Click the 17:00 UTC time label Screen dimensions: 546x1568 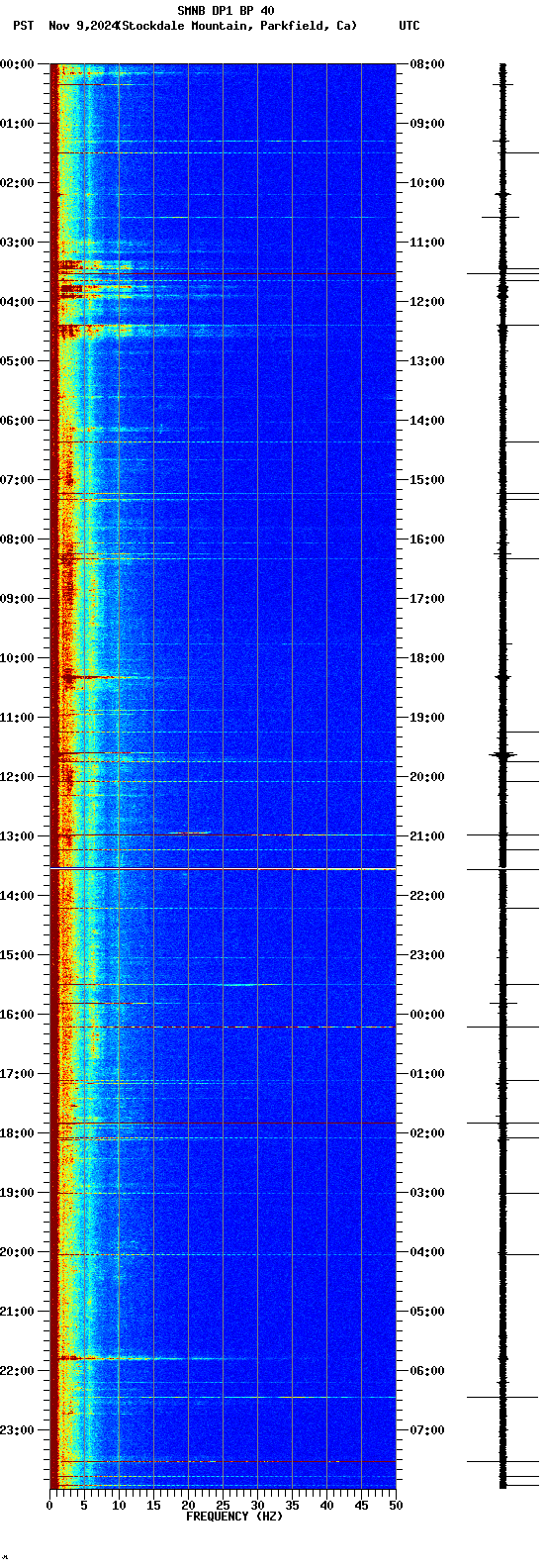coord(427,599)
